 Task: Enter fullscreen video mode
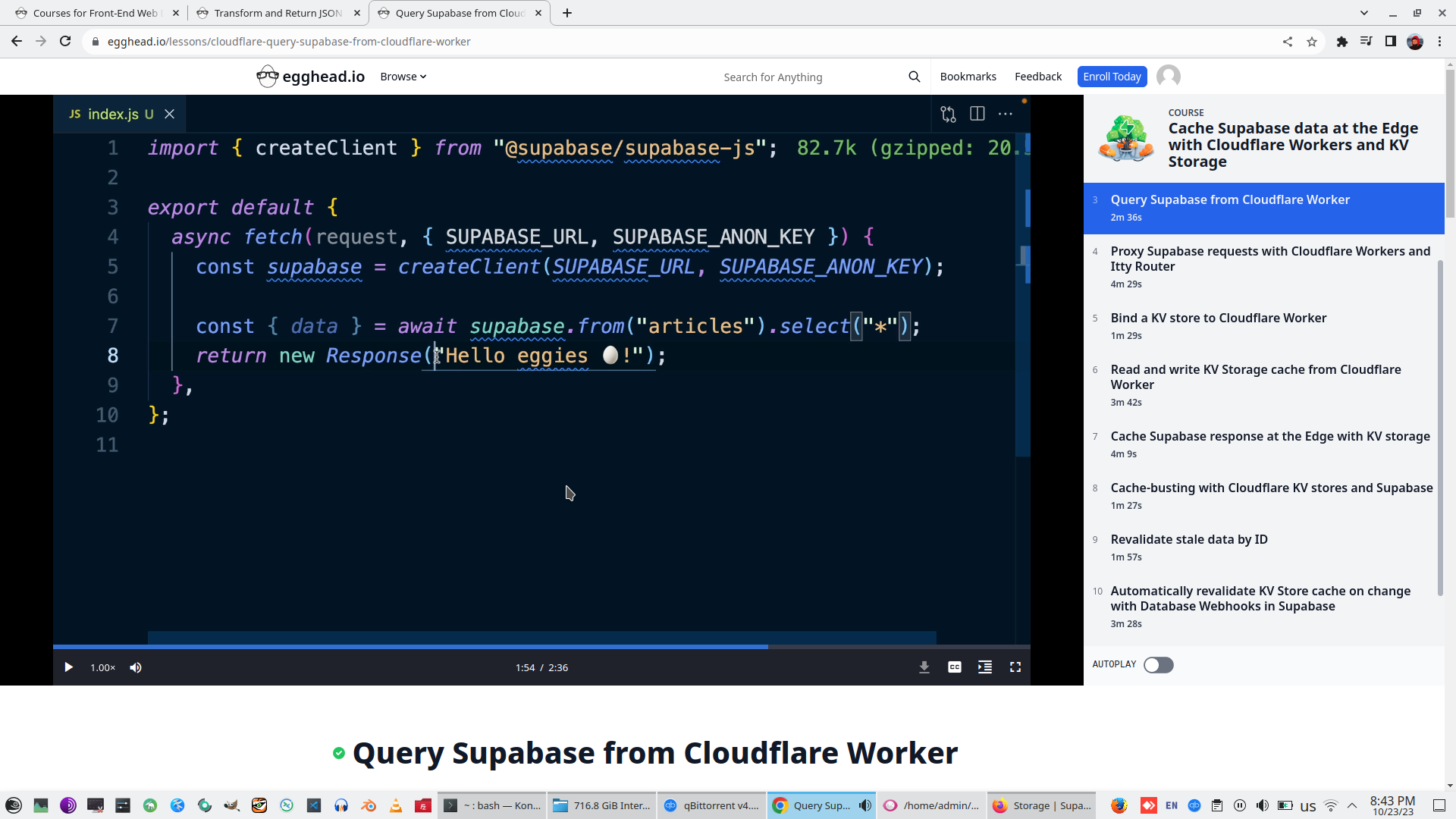click(x=1015, y=667)
